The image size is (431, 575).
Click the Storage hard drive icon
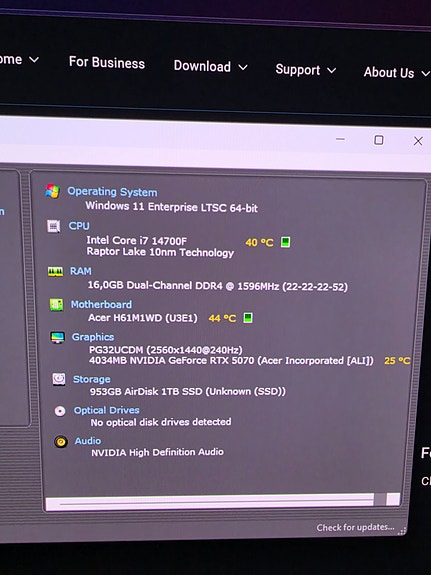(59, 379)
